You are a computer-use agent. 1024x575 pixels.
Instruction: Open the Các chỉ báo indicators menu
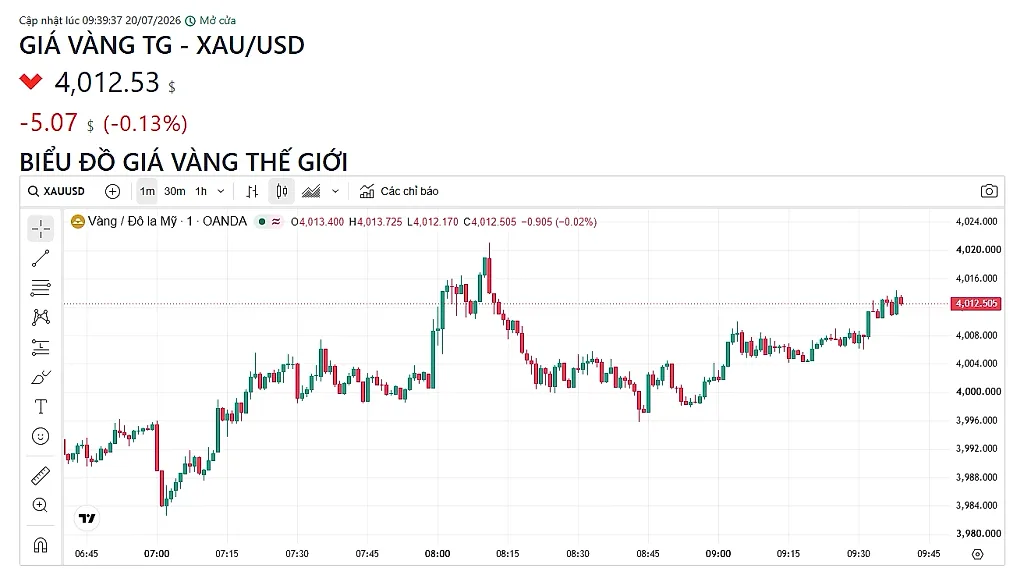pos(399,191)
